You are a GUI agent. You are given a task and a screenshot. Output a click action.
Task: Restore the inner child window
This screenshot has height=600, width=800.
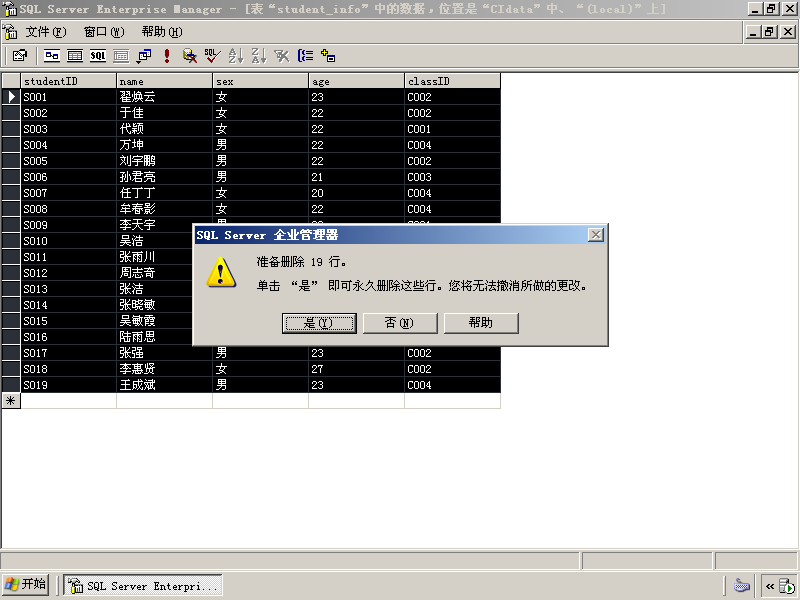pyautogui.click(x=769, y=32)
